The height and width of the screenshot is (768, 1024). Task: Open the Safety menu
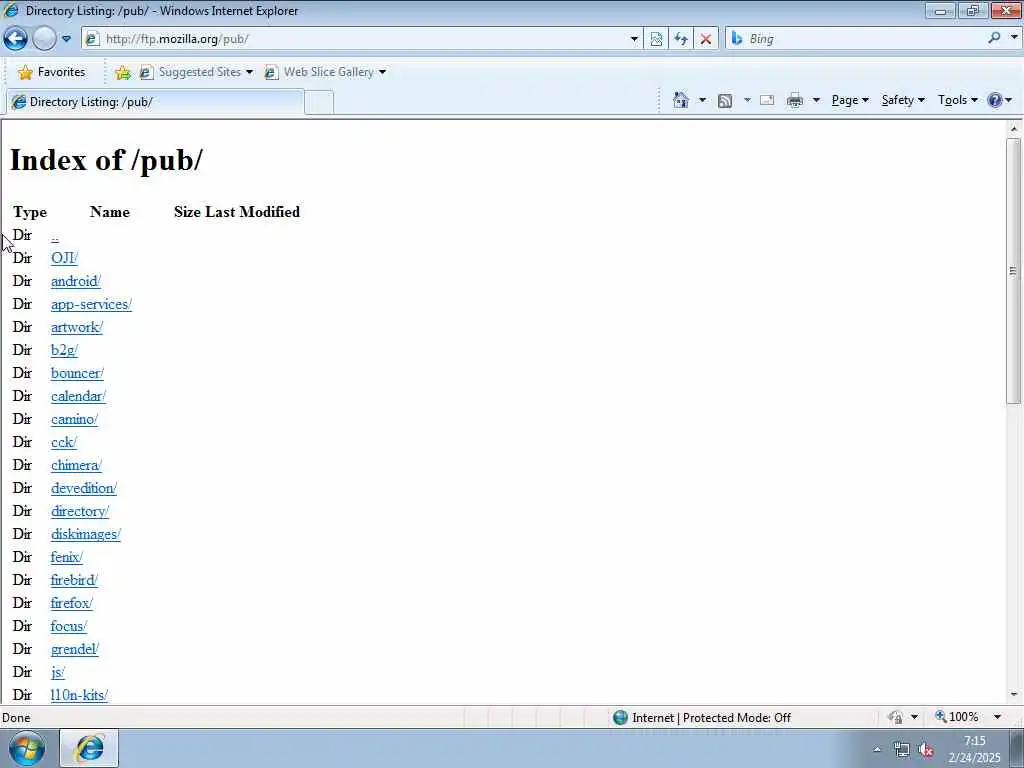tap(903, 100)
